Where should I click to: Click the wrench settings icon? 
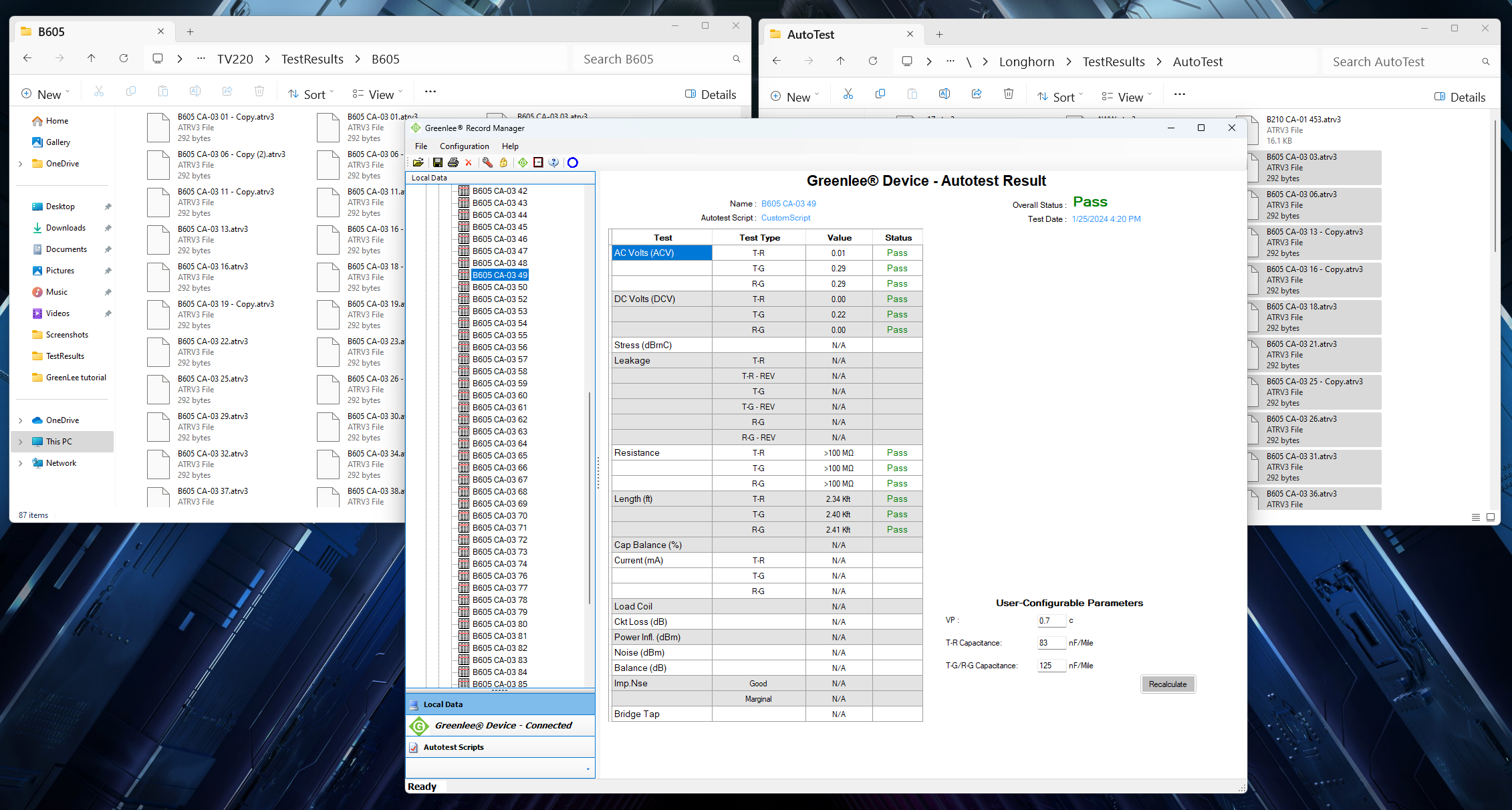(487, 162)
